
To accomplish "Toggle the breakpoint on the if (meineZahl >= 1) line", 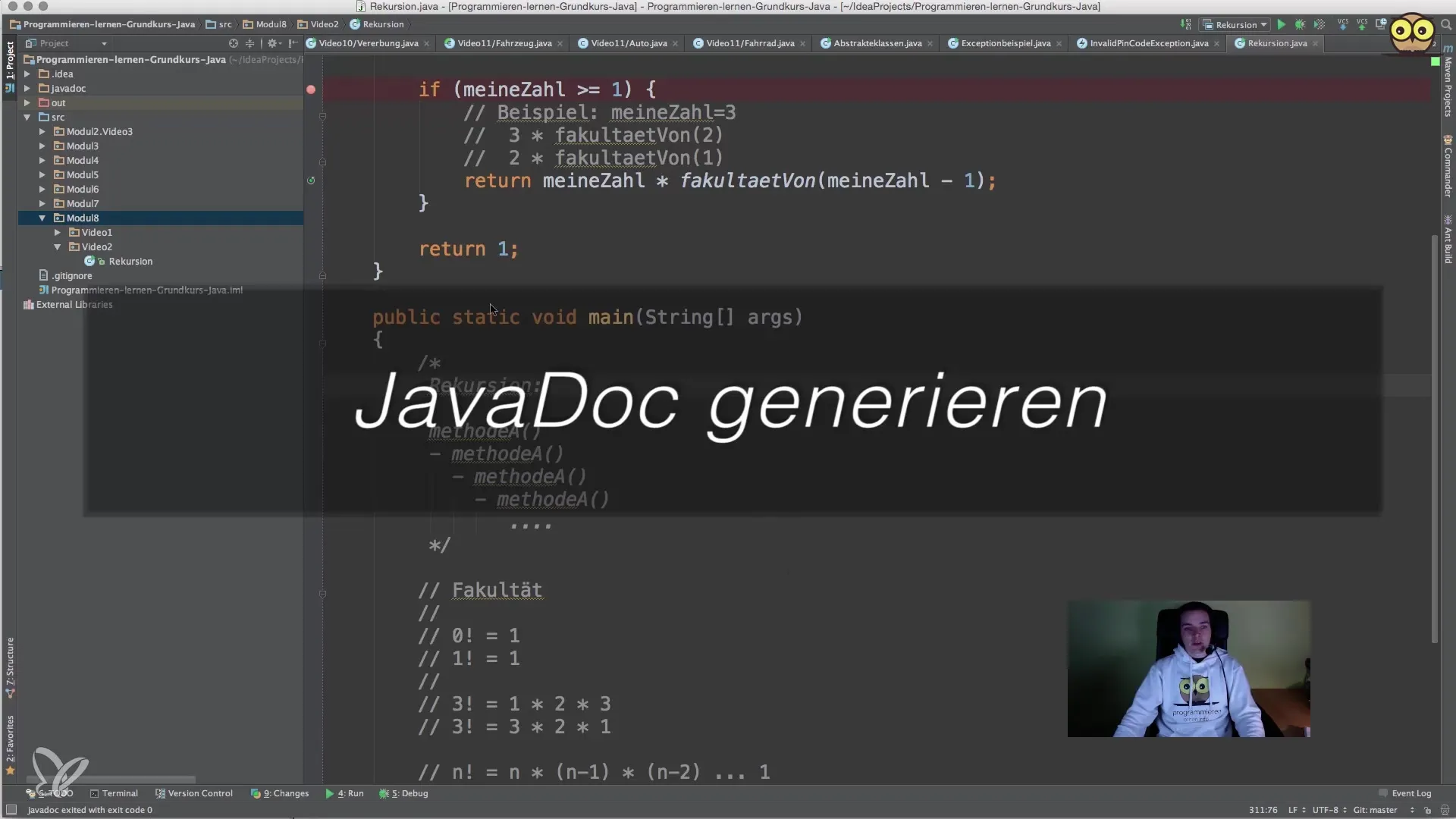I will pyautogui.click(x=311, y=89).
